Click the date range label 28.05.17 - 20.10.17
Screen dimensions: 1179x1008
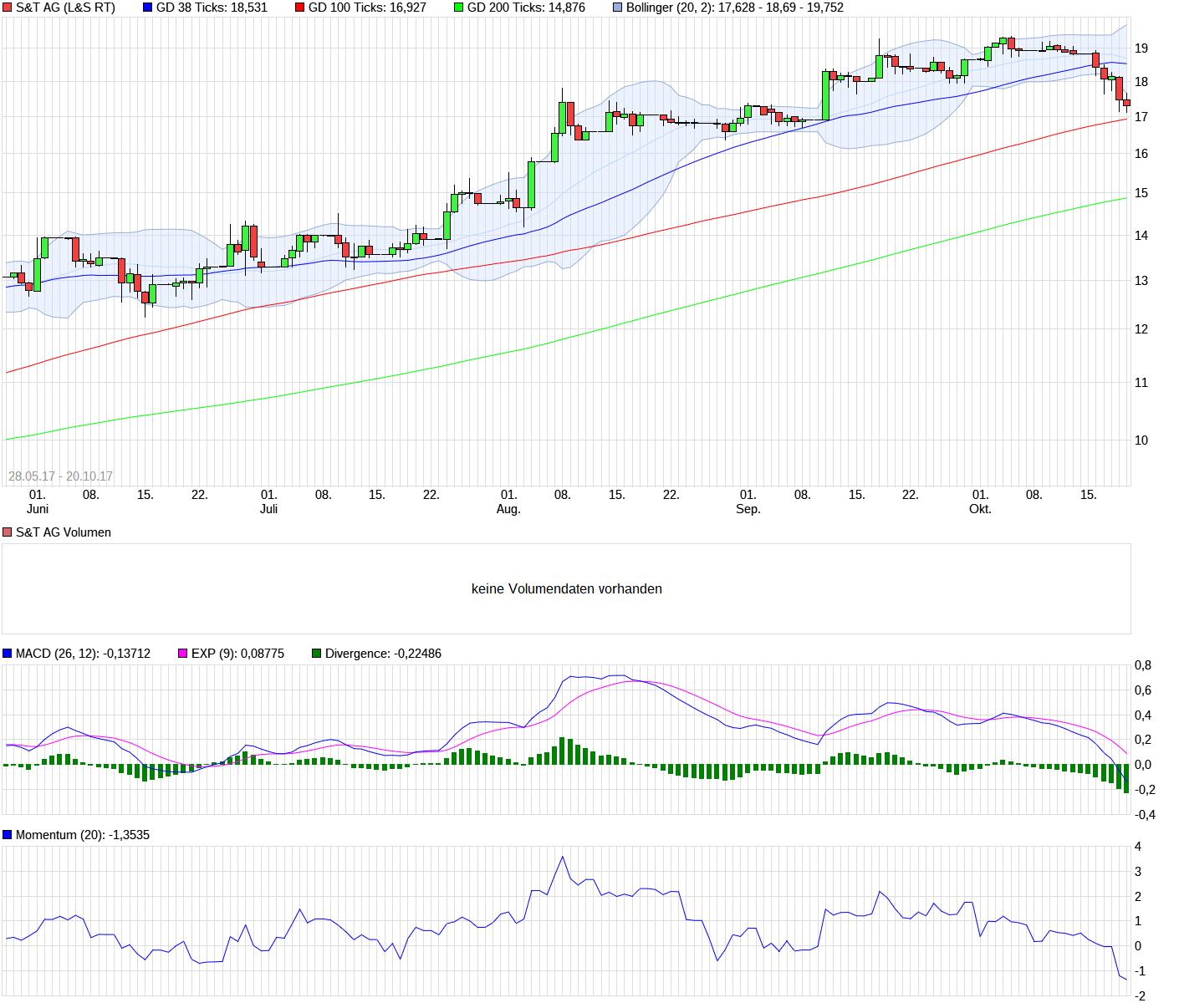[x=61, y=475]
